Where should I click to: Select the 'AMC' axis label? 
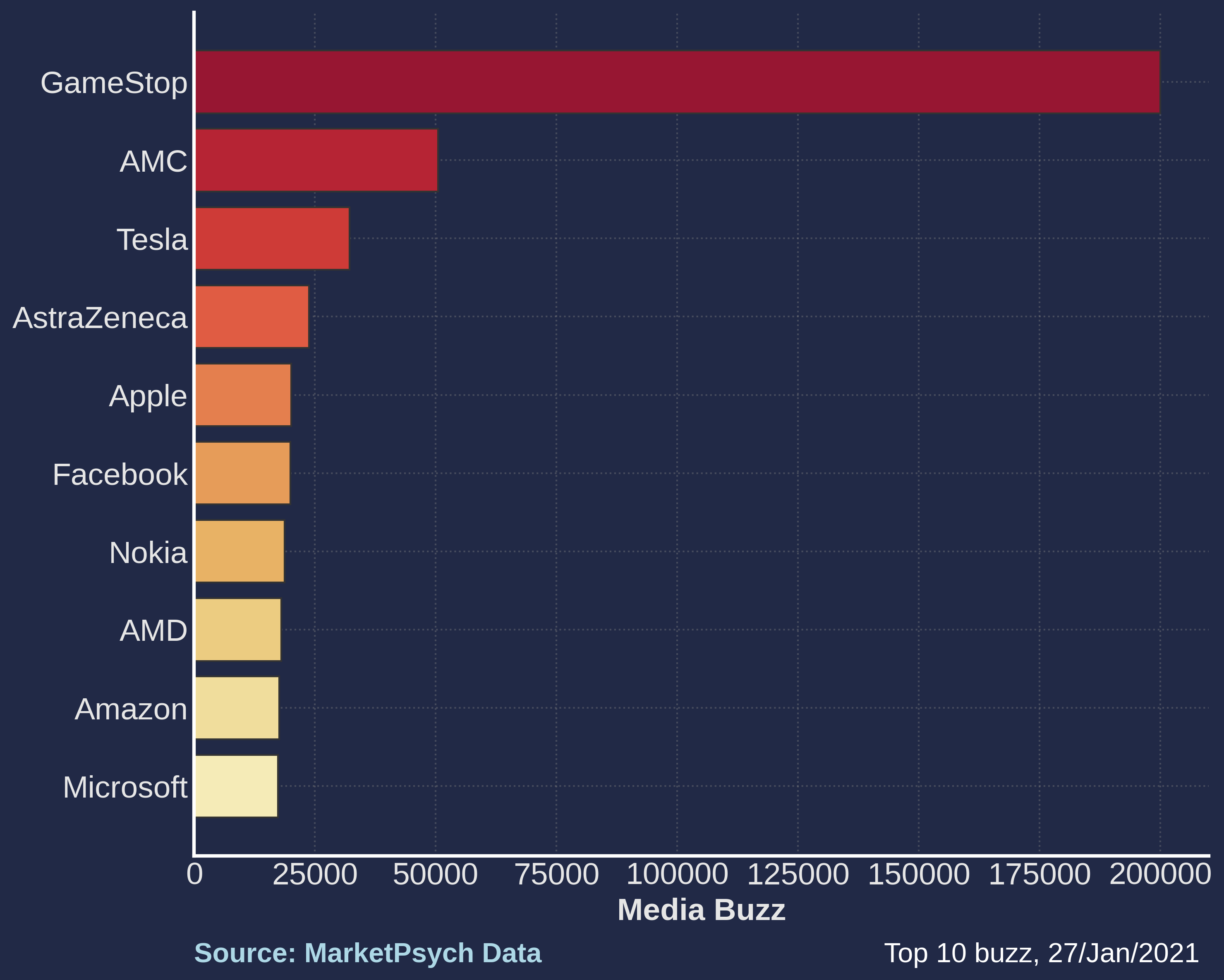point(153,161)
